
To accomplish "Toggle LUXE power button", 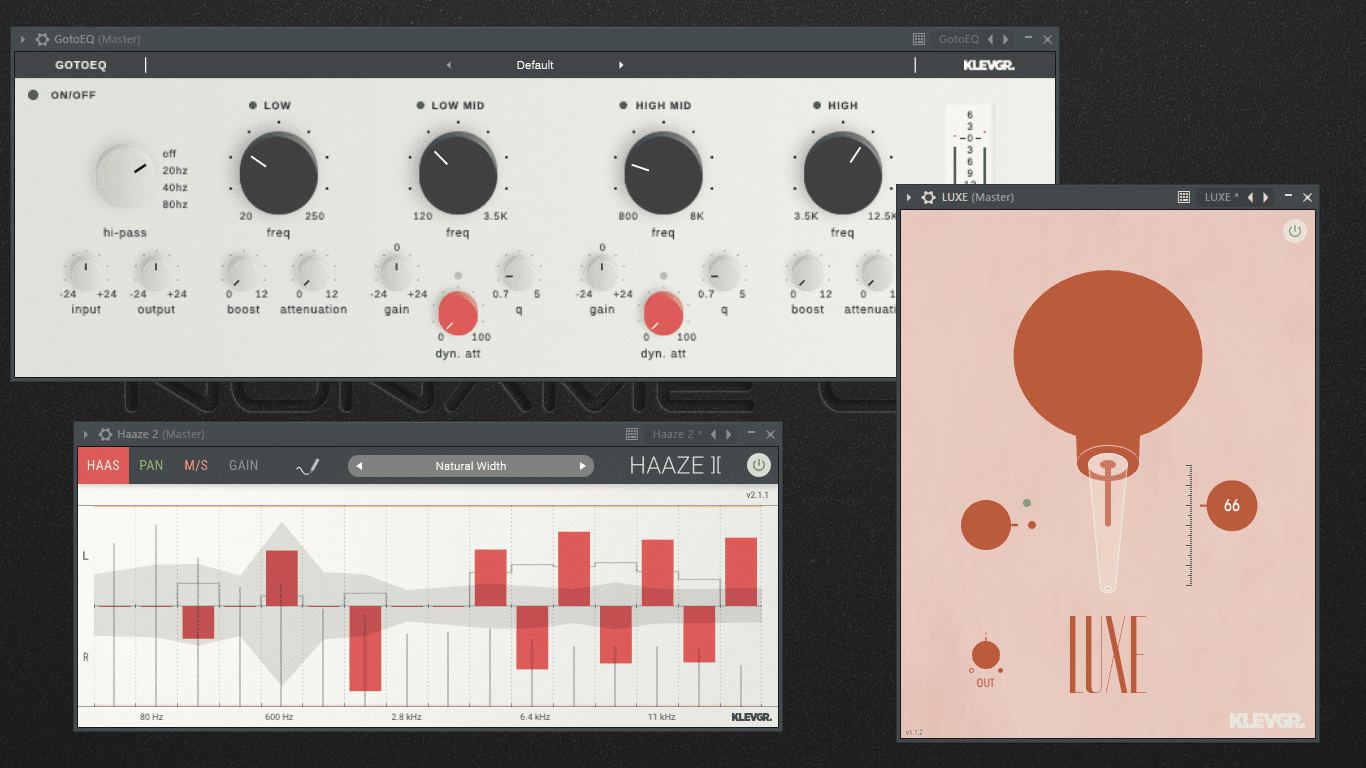I will (x=1295, y=231).
